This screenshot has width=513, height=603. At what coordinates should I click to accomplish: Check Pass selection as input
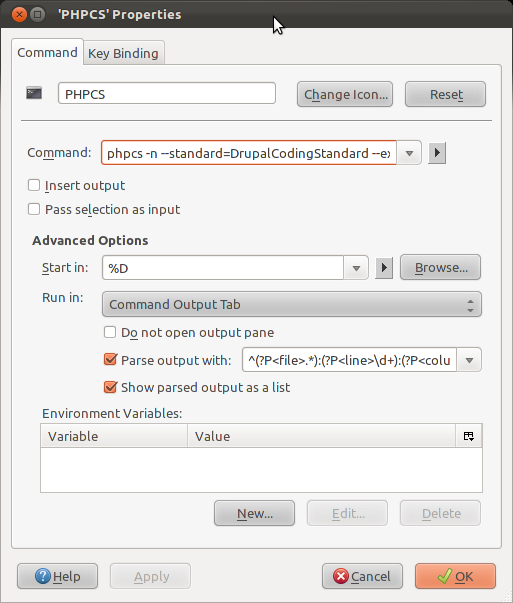pos(34,209)
